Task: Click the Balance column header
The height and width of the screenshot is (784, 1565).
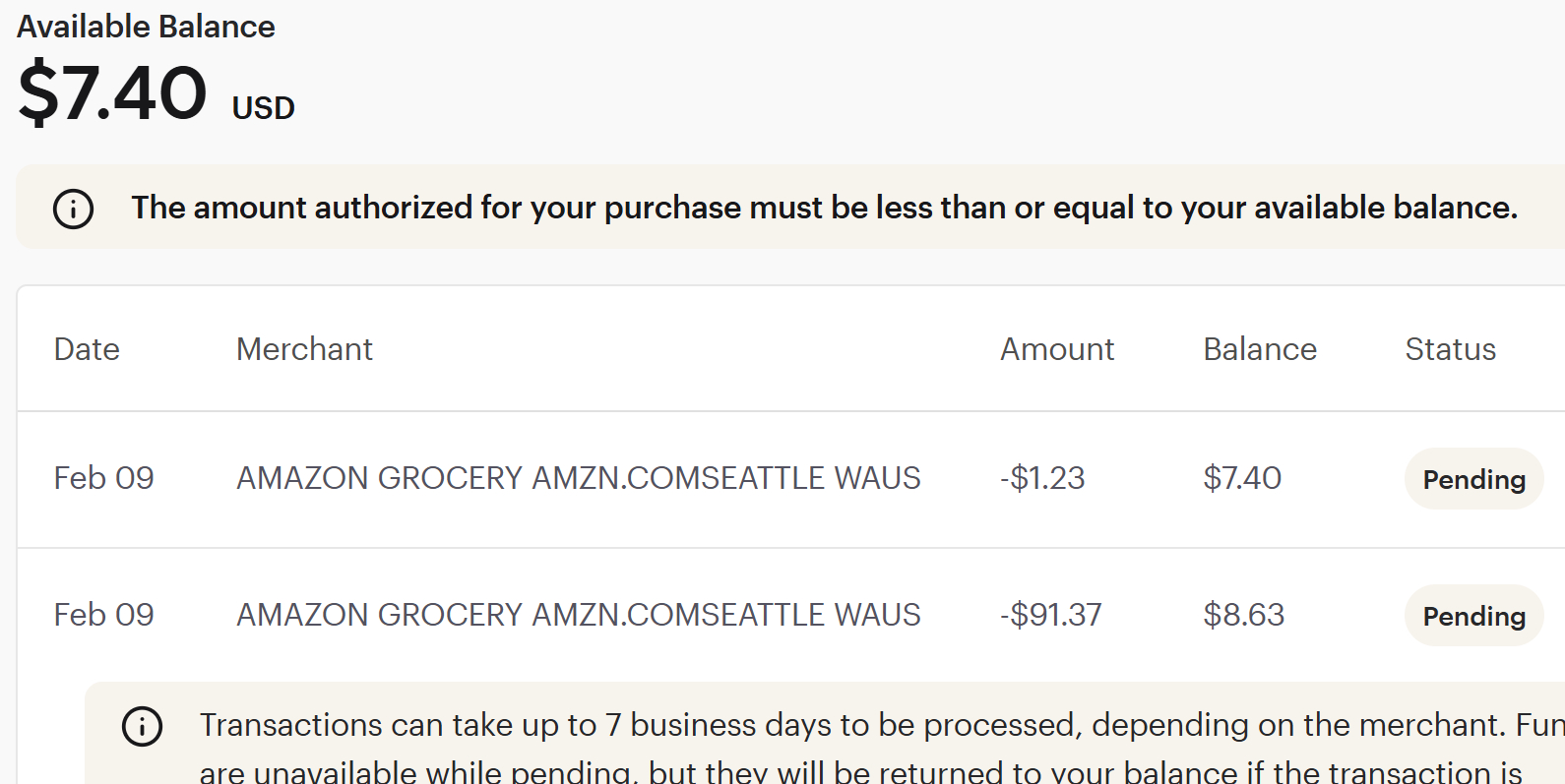Action: coord(1260,349)
